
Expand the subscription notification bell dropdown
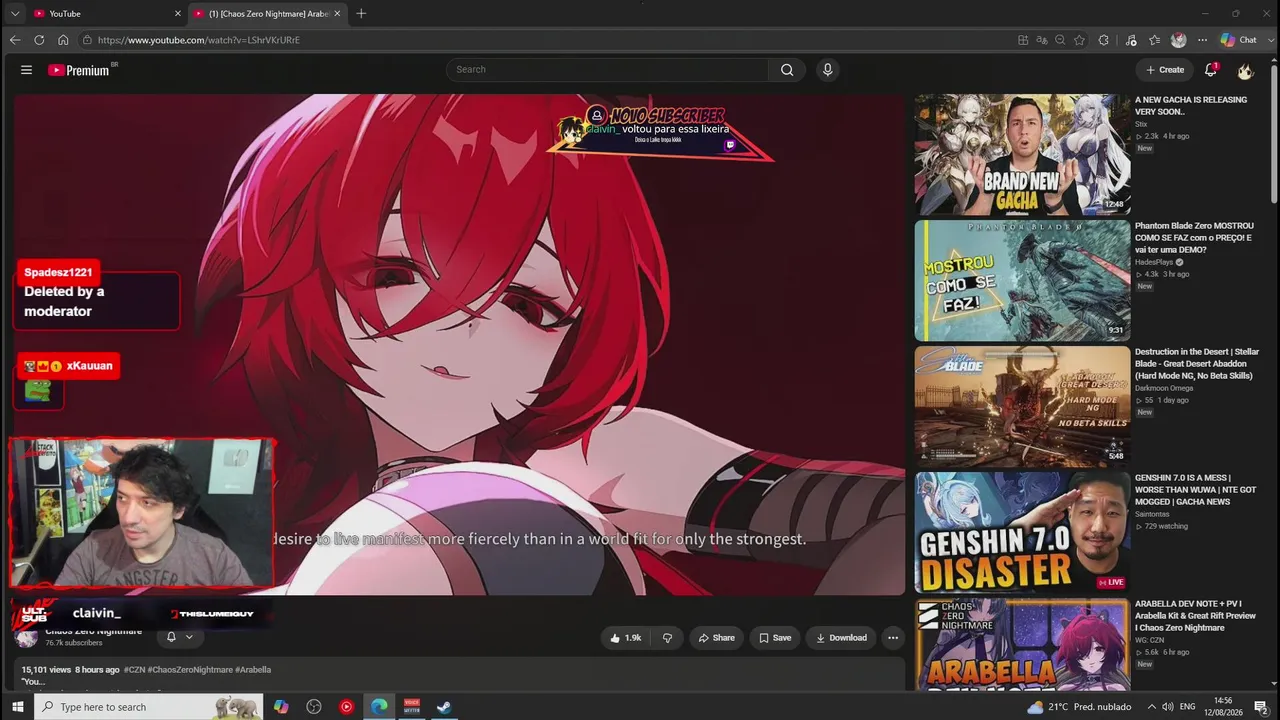(179, 637)
